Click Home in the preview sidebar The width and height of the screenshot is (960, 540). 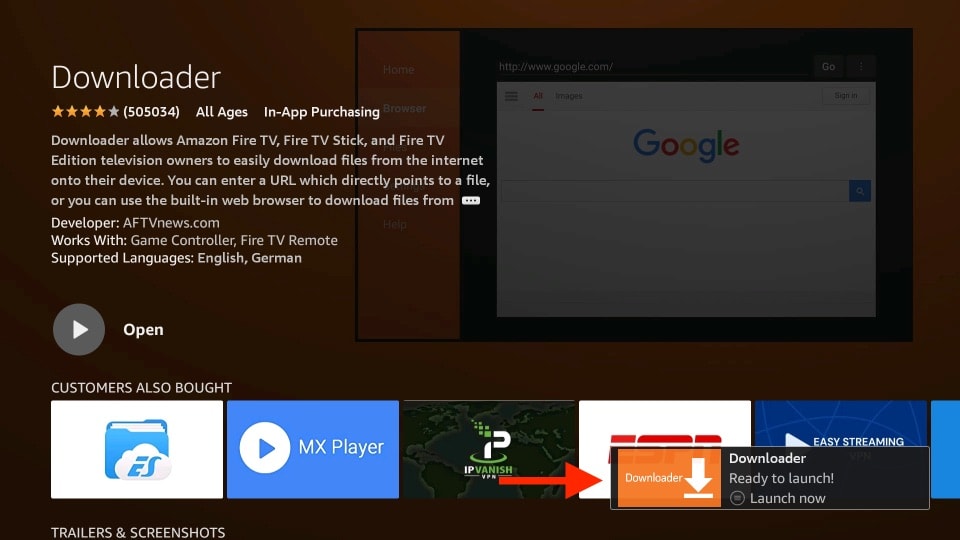tap(399, 70)
